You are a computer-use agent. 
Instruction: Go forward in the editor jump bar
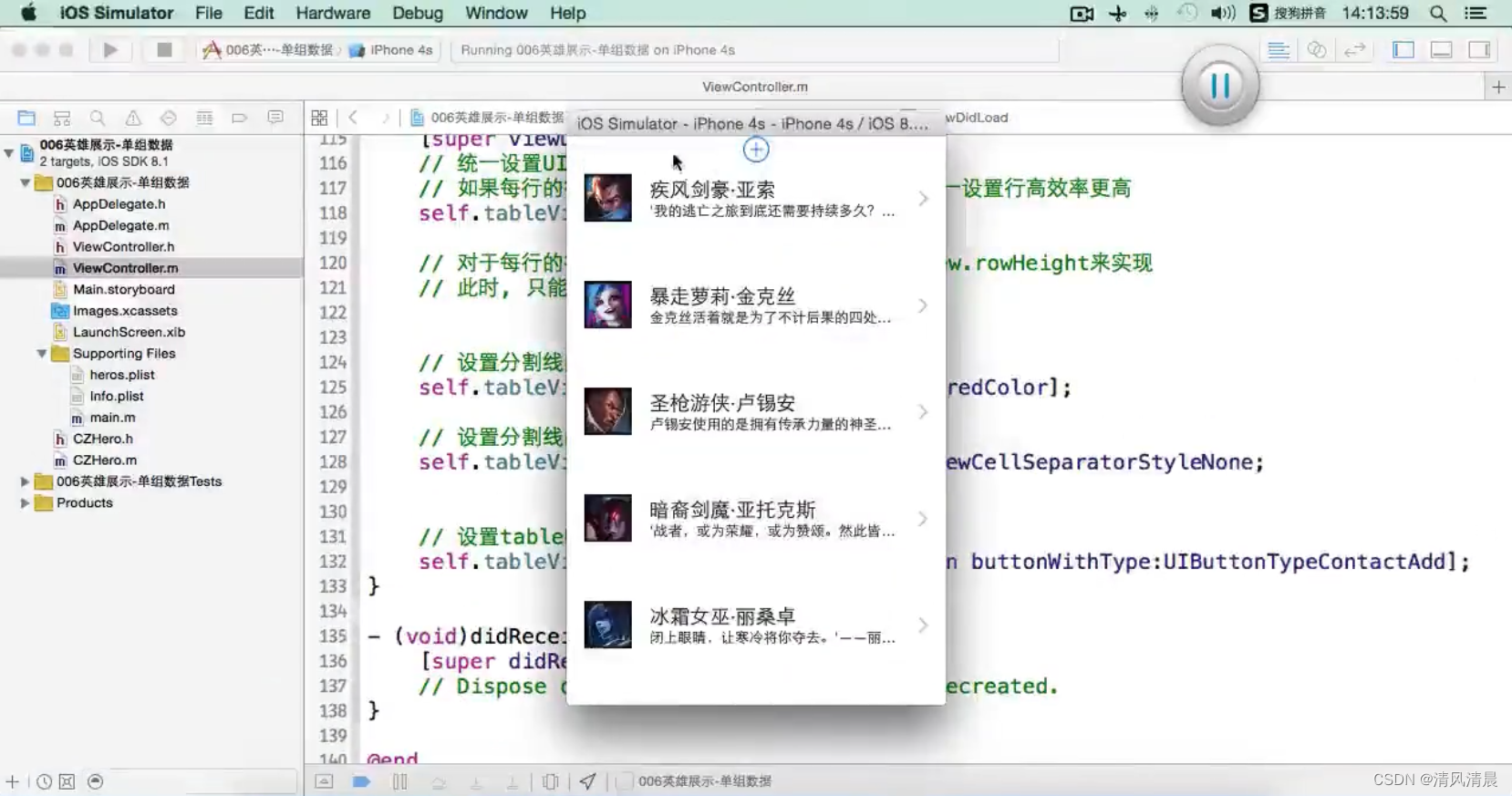click(385, 118)
